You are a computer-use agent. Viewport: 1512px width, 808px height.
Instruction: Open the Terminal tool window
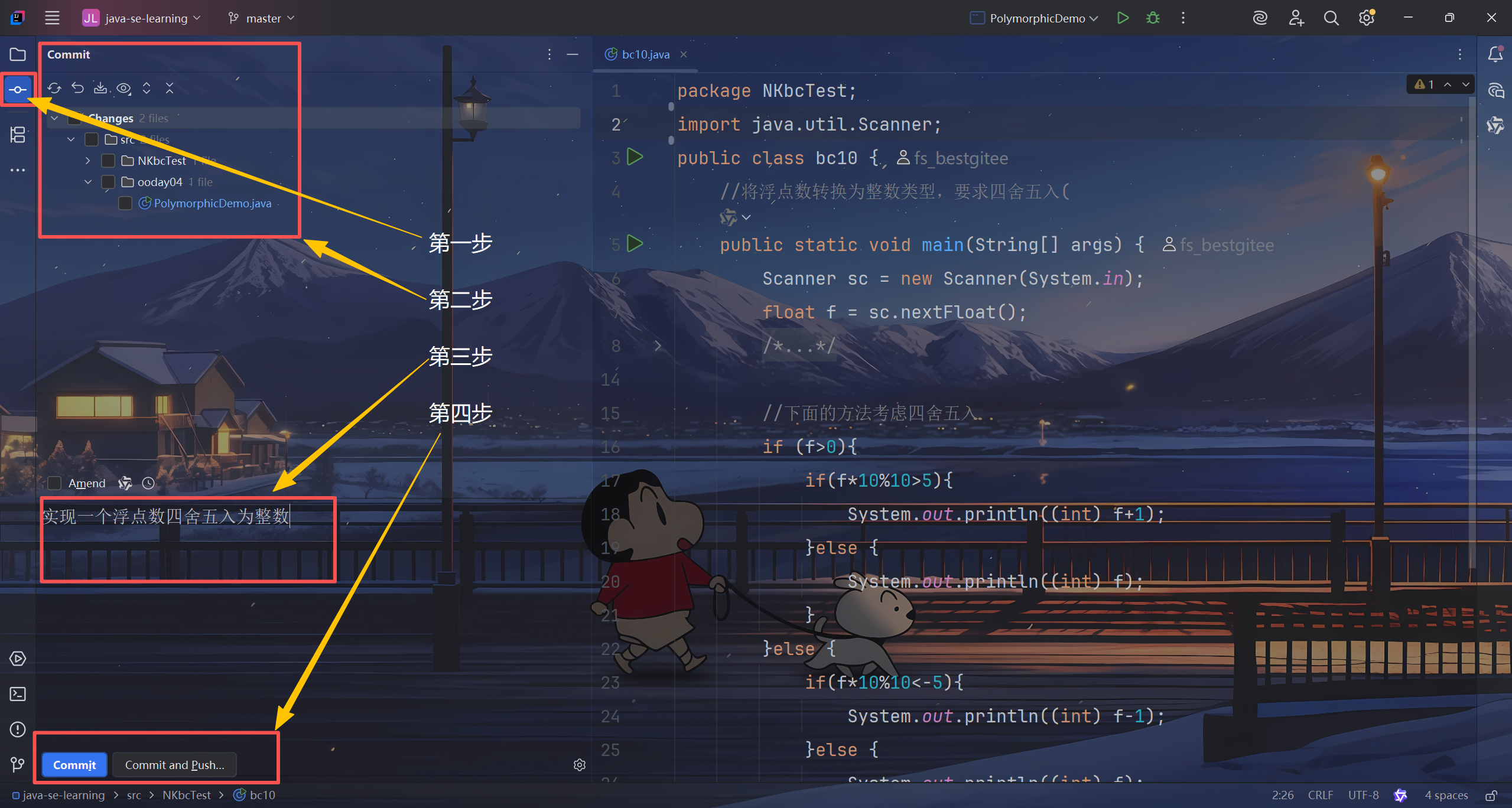[18, 694]
